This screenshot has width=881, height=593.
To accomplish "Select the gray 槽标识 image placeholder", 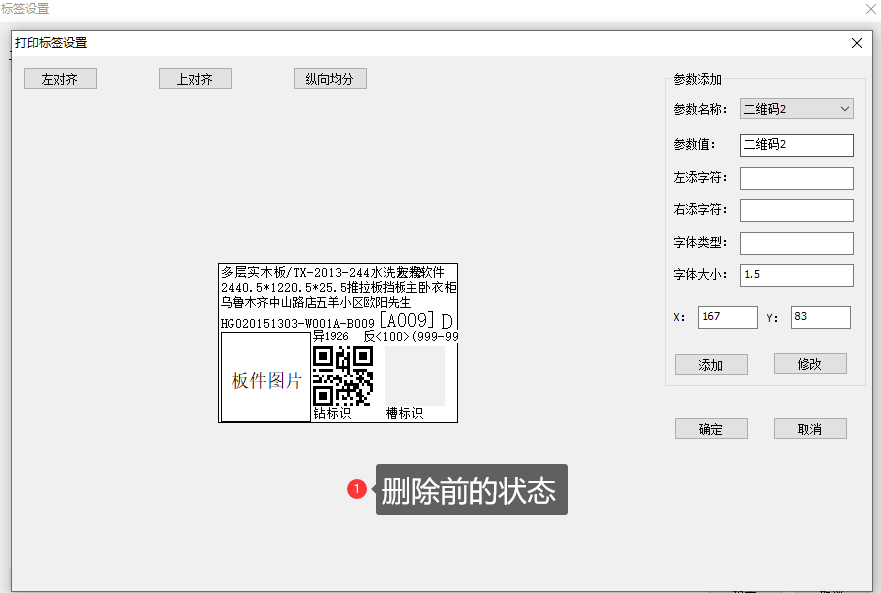I will click(x=415, y=375).
